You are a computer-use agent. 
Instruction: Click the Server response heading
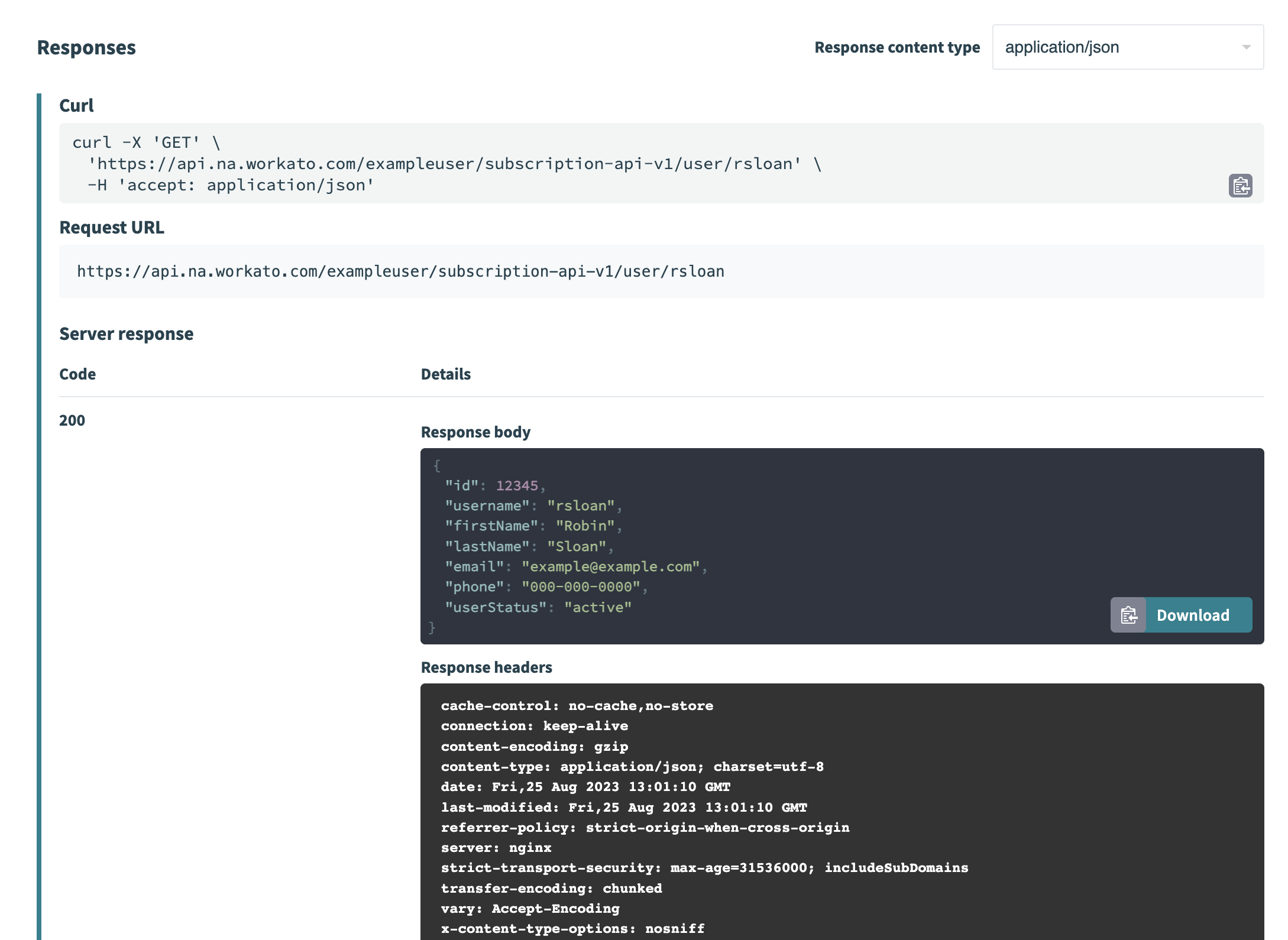[126, 333]
